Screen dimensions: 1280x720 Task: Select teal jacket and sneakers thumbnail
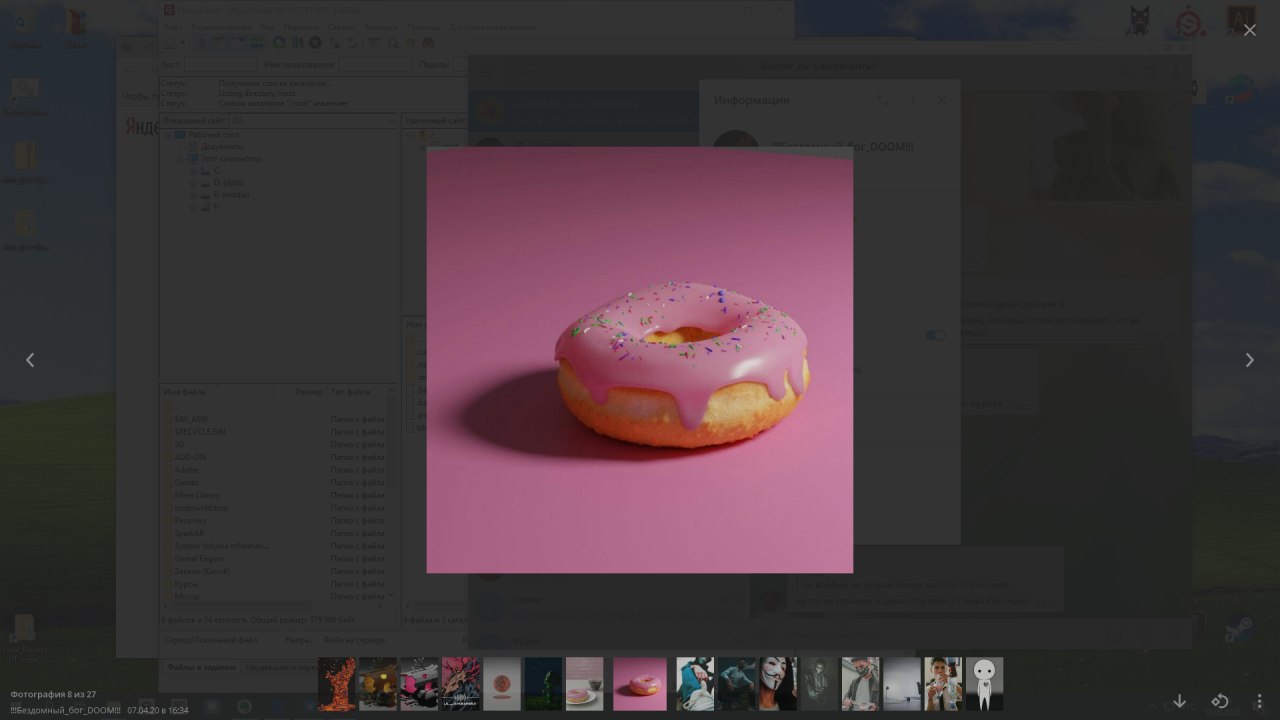coord(695,684)
